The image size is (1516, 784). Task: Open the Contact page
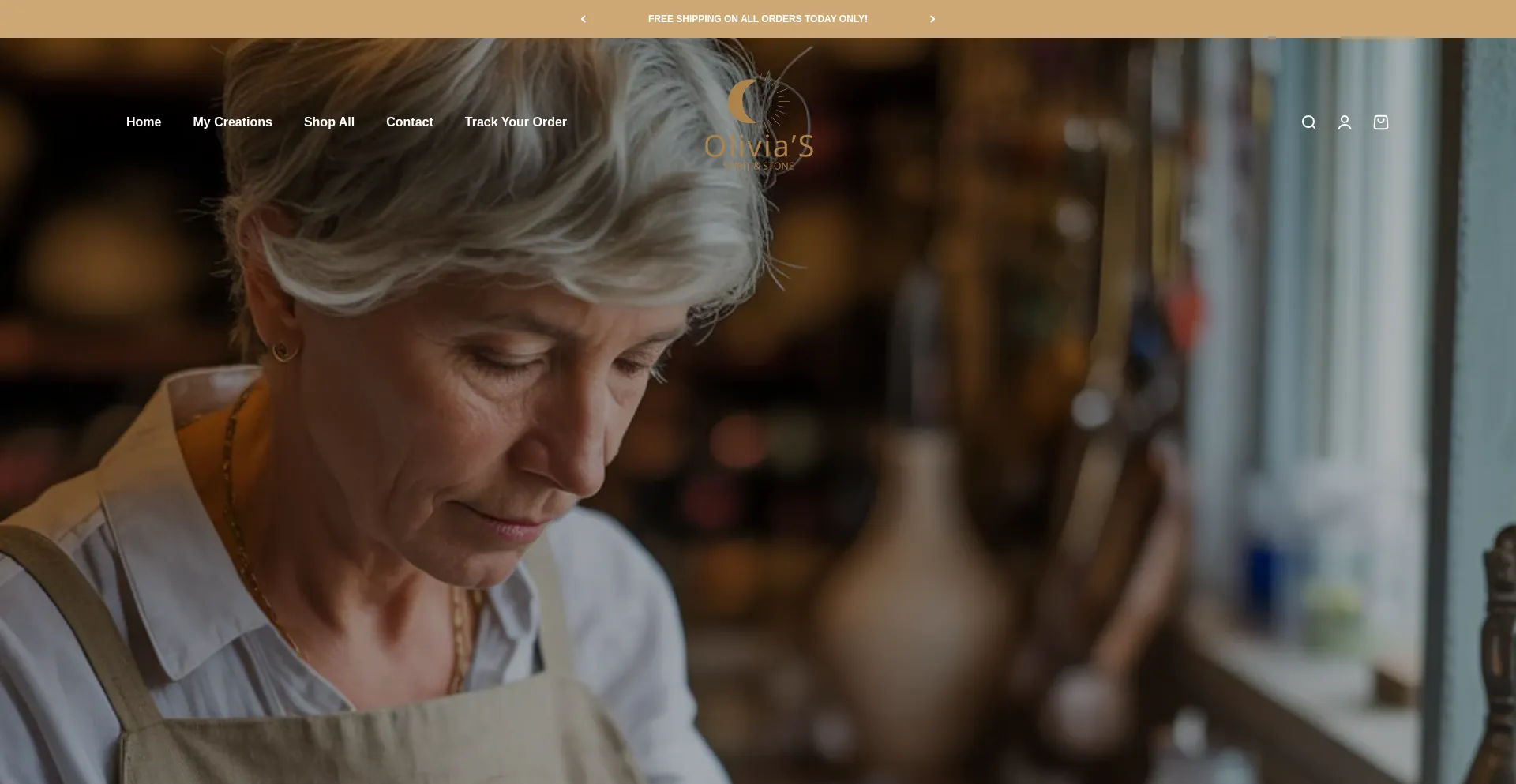pyautogui.click(x=410, y=122)
